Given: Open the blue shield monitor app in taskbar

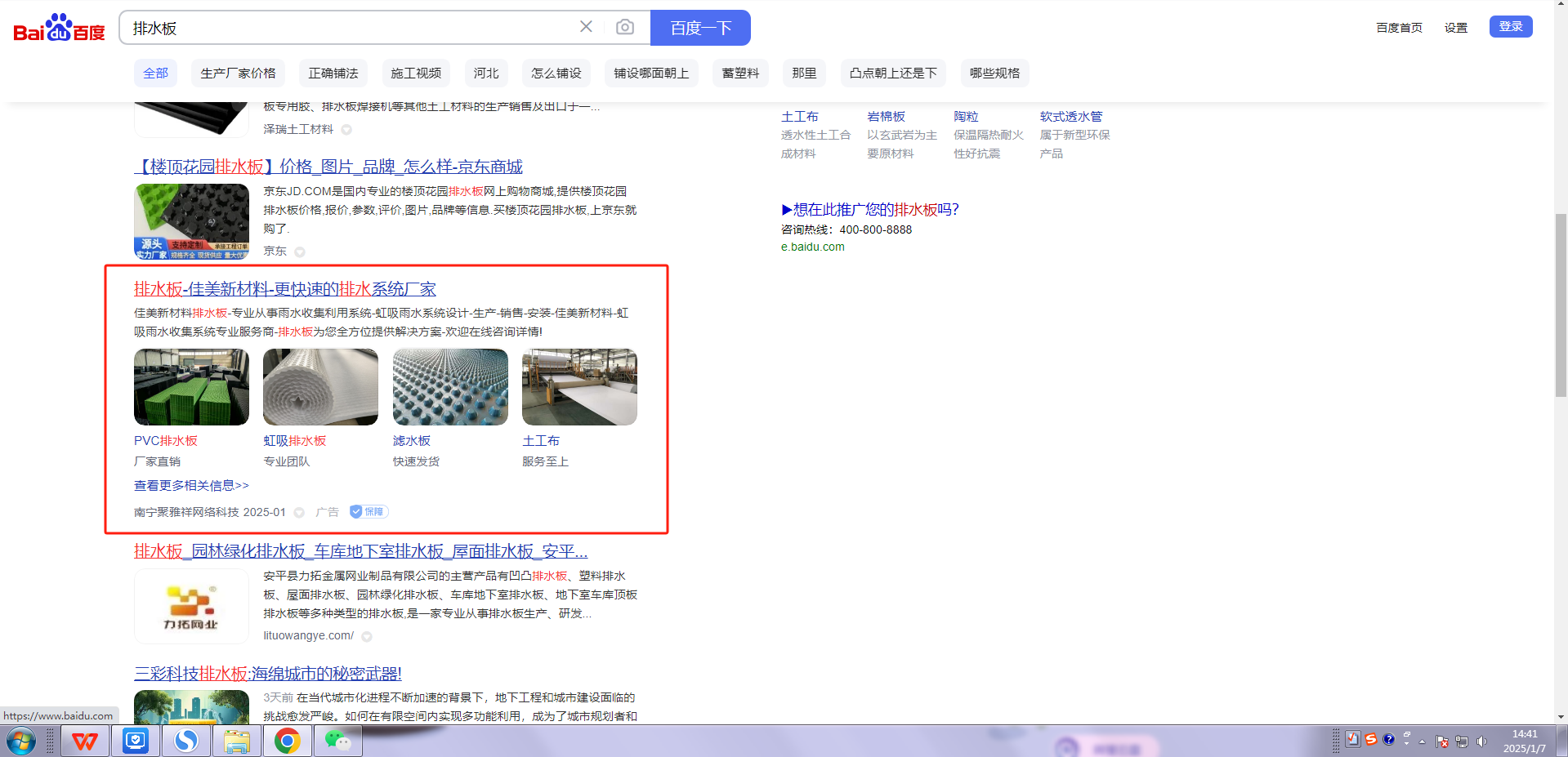Looking at the screenshot, I should point(136,741).
